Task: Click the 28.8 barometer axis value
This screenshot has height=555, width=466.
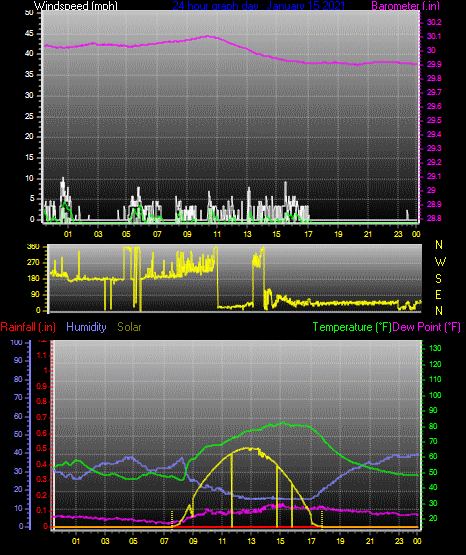Action: coord(434,218)
